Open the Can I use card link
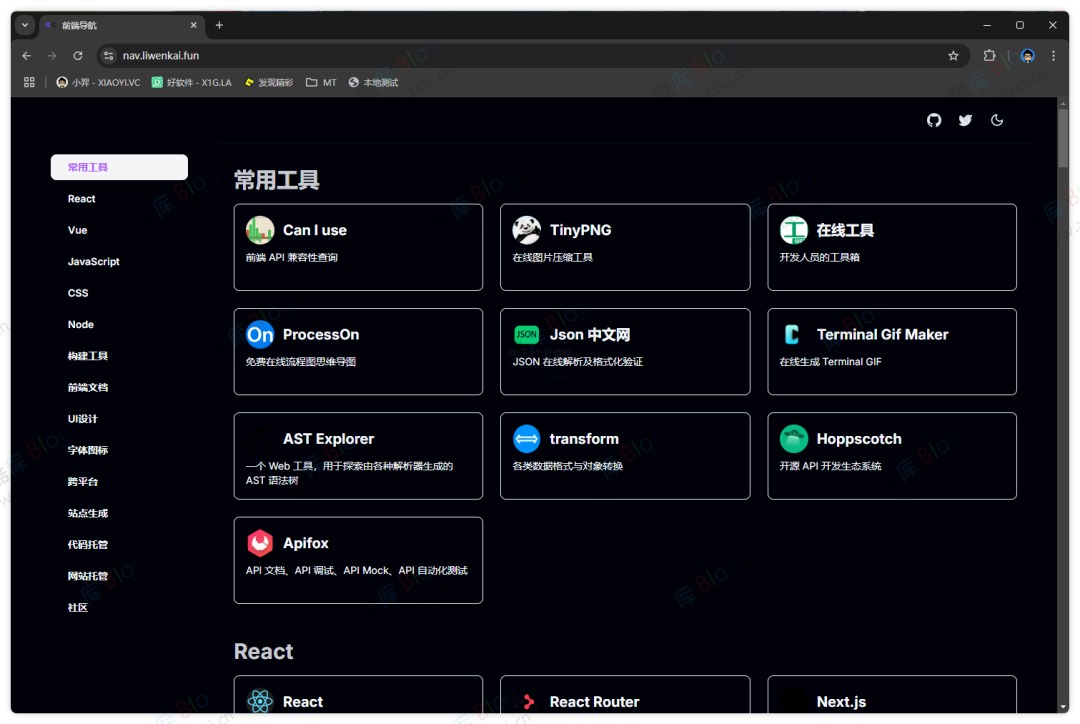Image resolution: width=1080 pixels, height=724 pixels. [358, 247]
